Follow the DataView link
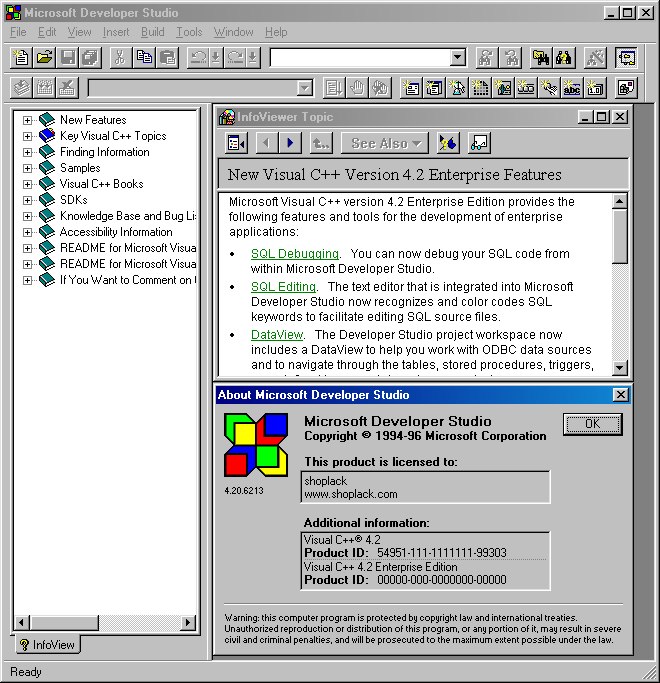660x683 pixels. pyautogui.click(x=277, y=335)
